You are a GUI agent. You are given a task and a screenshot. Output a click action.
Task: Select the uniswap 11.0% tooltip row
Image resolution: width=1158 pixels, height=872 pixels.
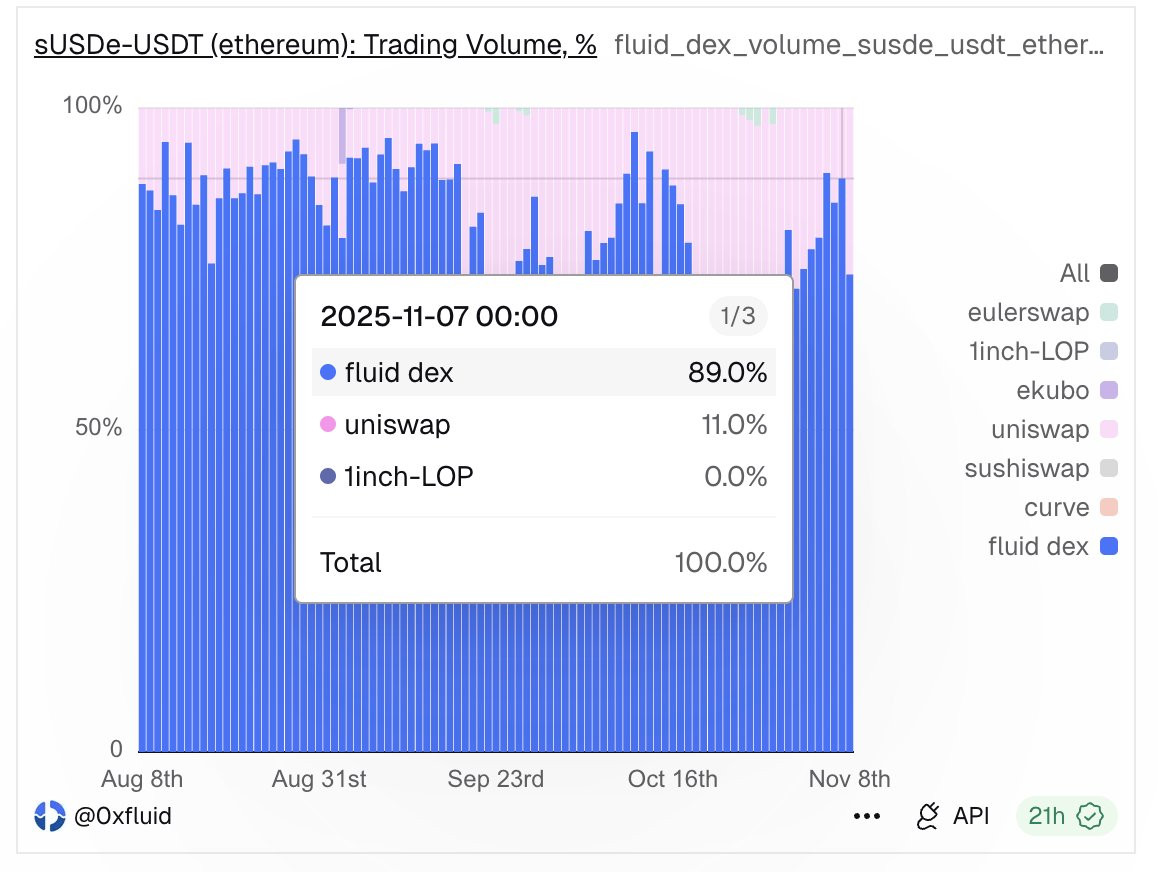pos(544,425)
